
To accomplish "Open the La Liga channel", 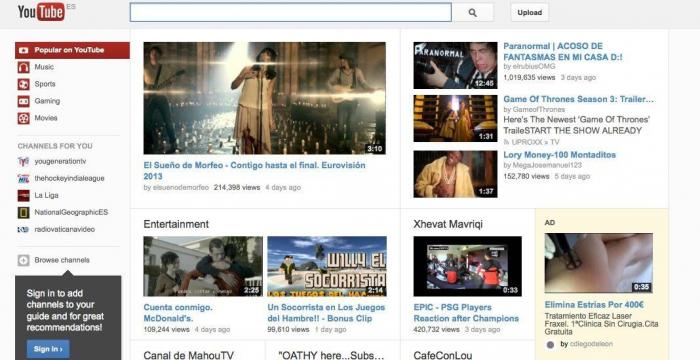I will tap(46, 195).
